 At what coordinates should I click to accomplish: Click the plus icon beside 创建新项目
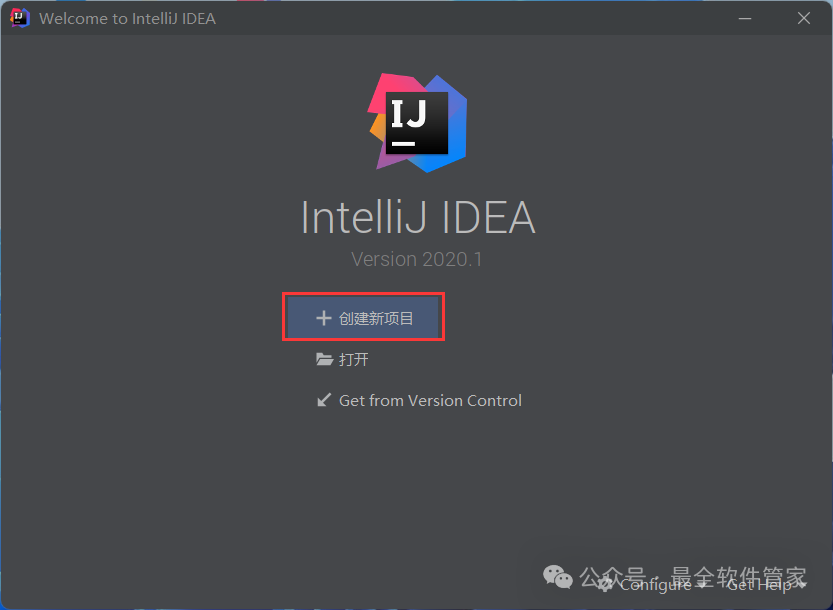324,318
